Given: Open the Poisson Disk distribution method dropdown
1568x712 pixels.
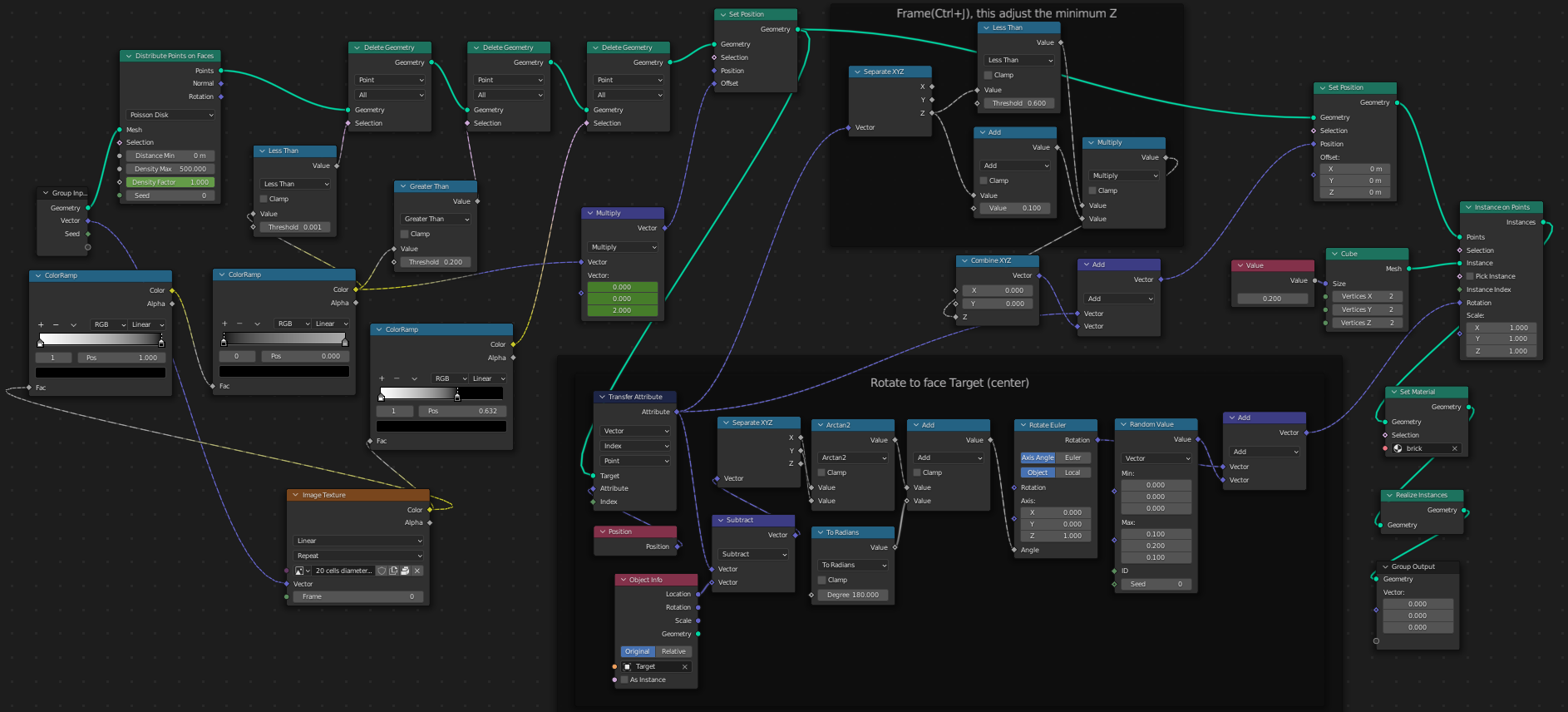Looking at the screenshot, I should [x=170, y=115].
